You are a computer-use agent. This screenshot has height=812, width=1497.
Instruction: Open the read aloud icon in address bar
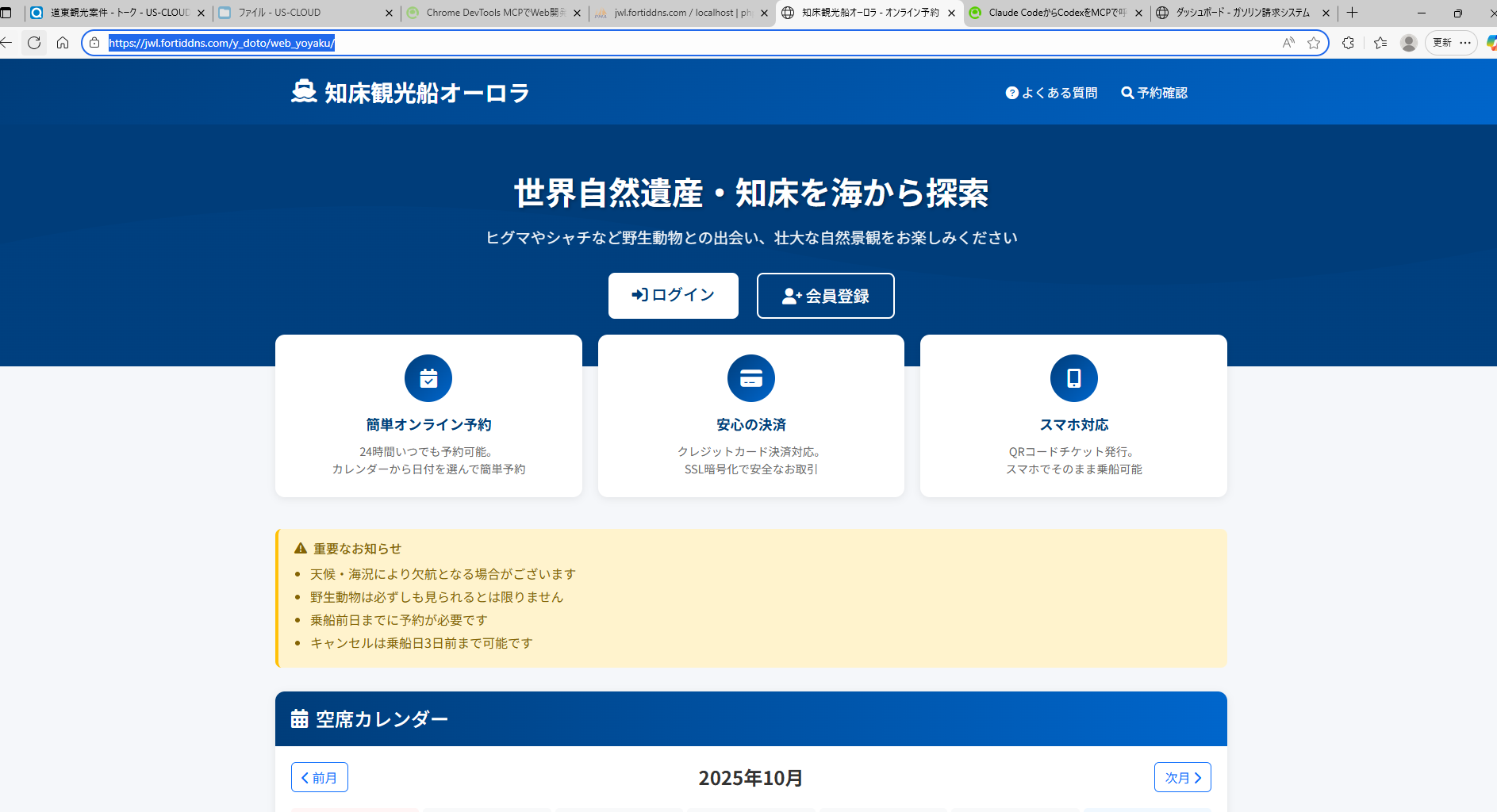click(x=1288, y=43)
